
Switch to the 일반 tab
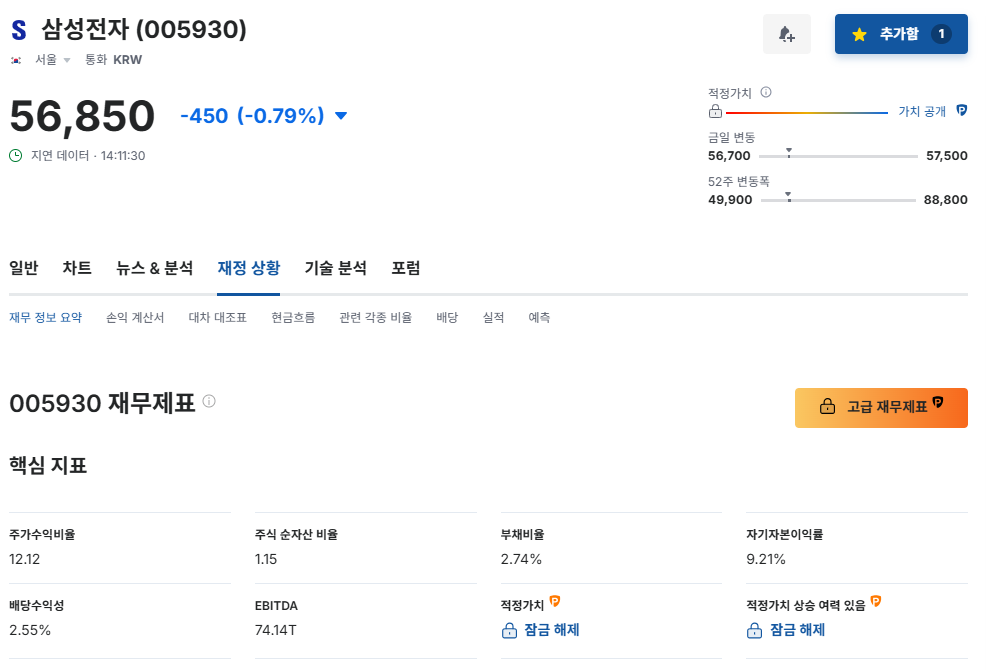(24, 268)
